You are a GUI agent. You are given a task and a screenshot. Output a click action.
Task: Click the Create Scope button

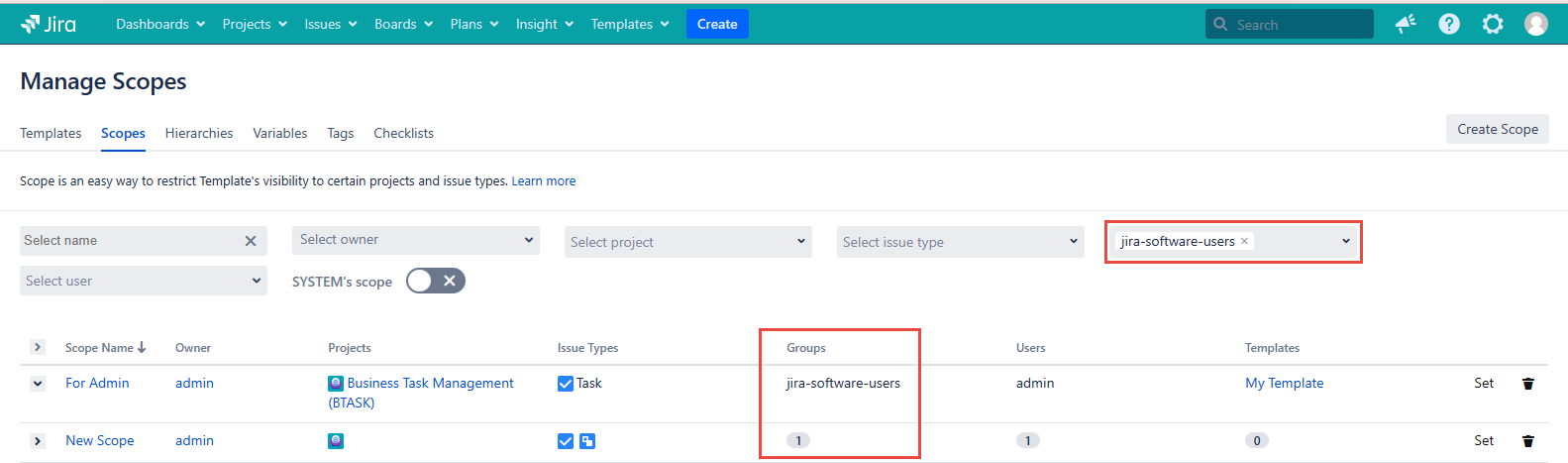[x=1497, y=129]
